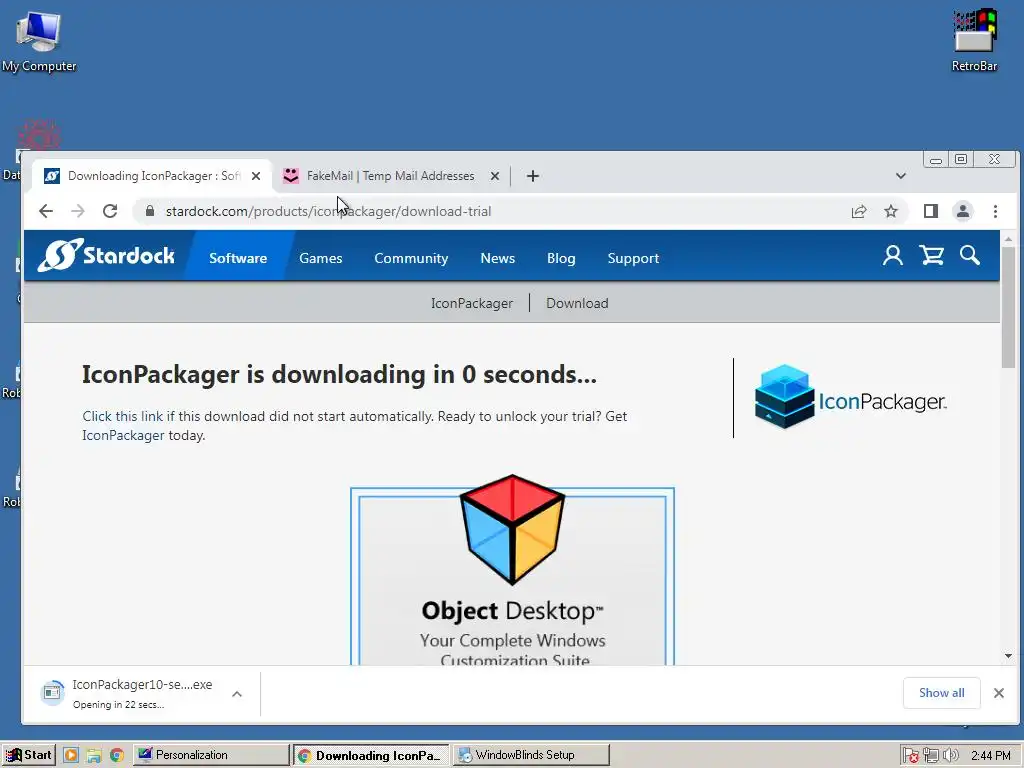Click the Download sub-navigation link

577,303
